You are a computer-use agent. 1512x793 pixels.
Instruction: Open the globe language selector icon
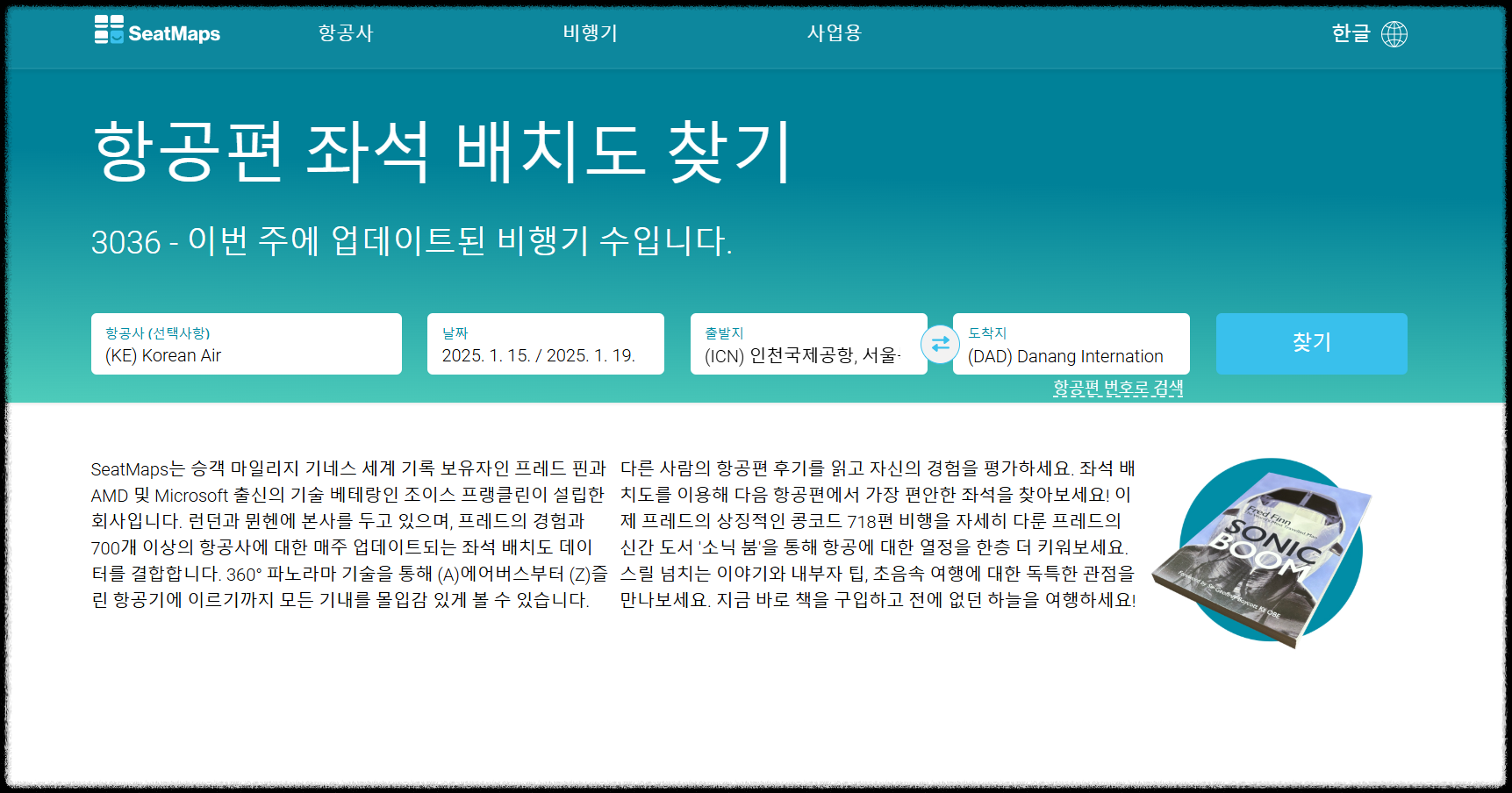(1394, 33)
